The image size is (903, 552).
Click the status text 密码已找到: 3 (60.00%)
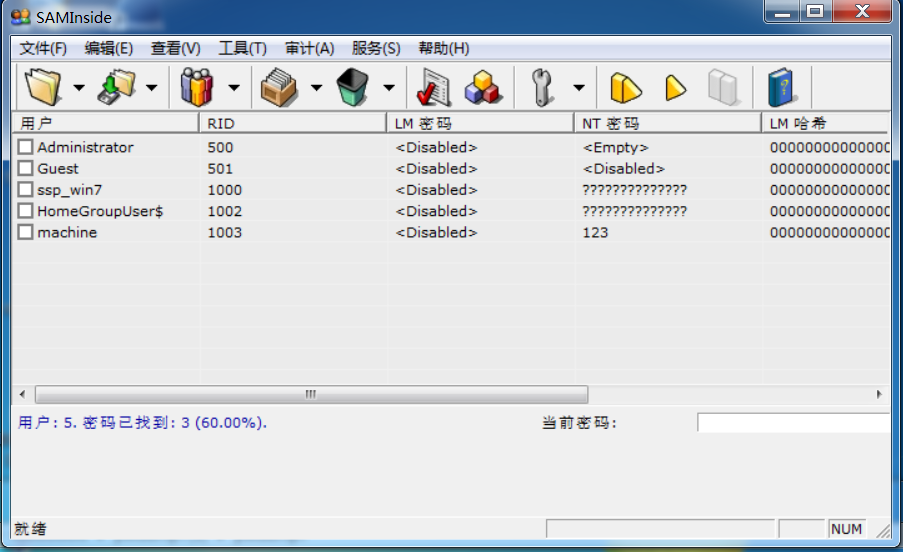coord(174,422)
